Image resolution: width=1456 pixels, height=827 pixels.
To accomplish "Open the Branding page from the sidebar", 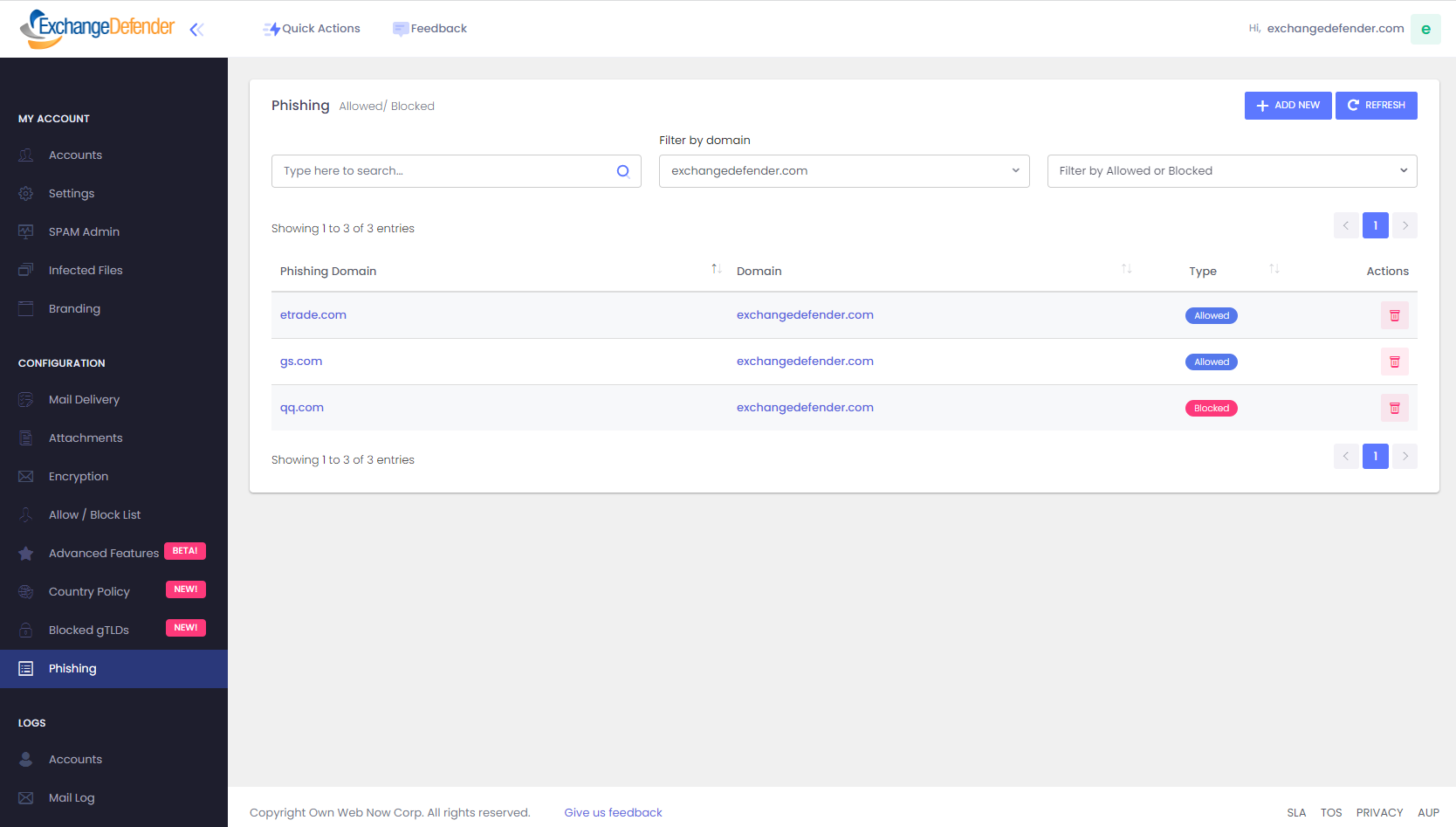I will click(x=74, y=308).
